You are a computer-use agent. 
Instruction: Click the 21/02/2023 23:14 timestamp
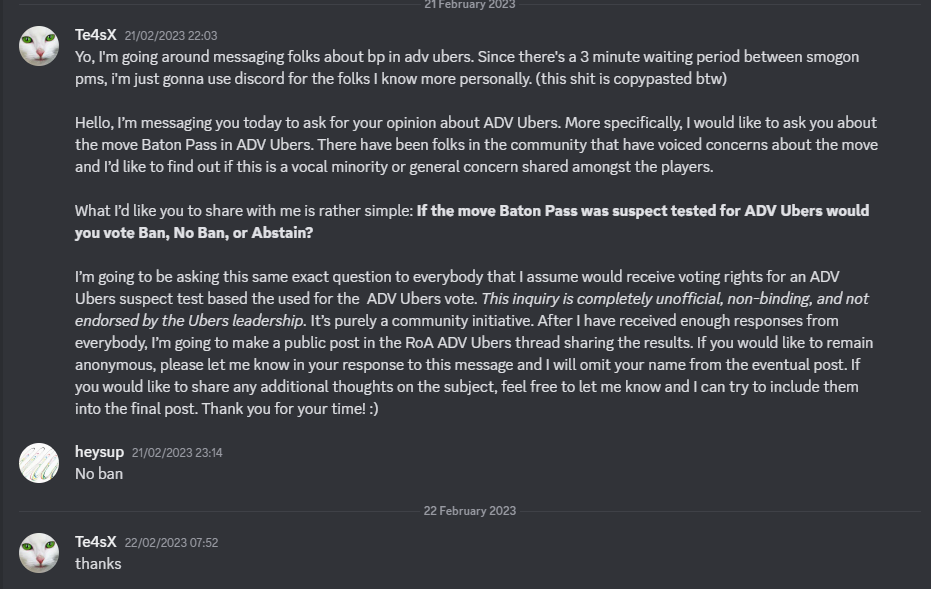(x=177, y=453)
